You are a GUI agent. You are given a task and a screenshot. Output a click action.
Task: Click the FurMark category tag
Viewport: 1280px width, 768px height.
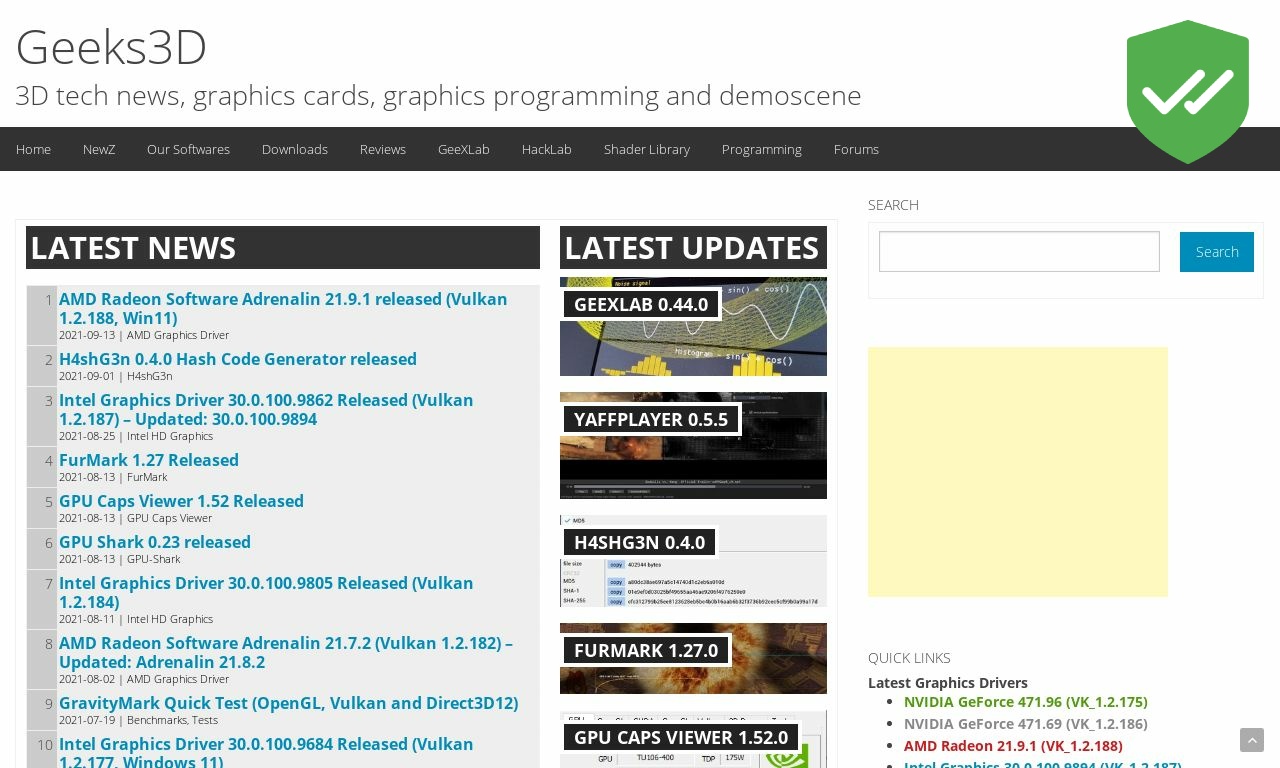point(147,477)
